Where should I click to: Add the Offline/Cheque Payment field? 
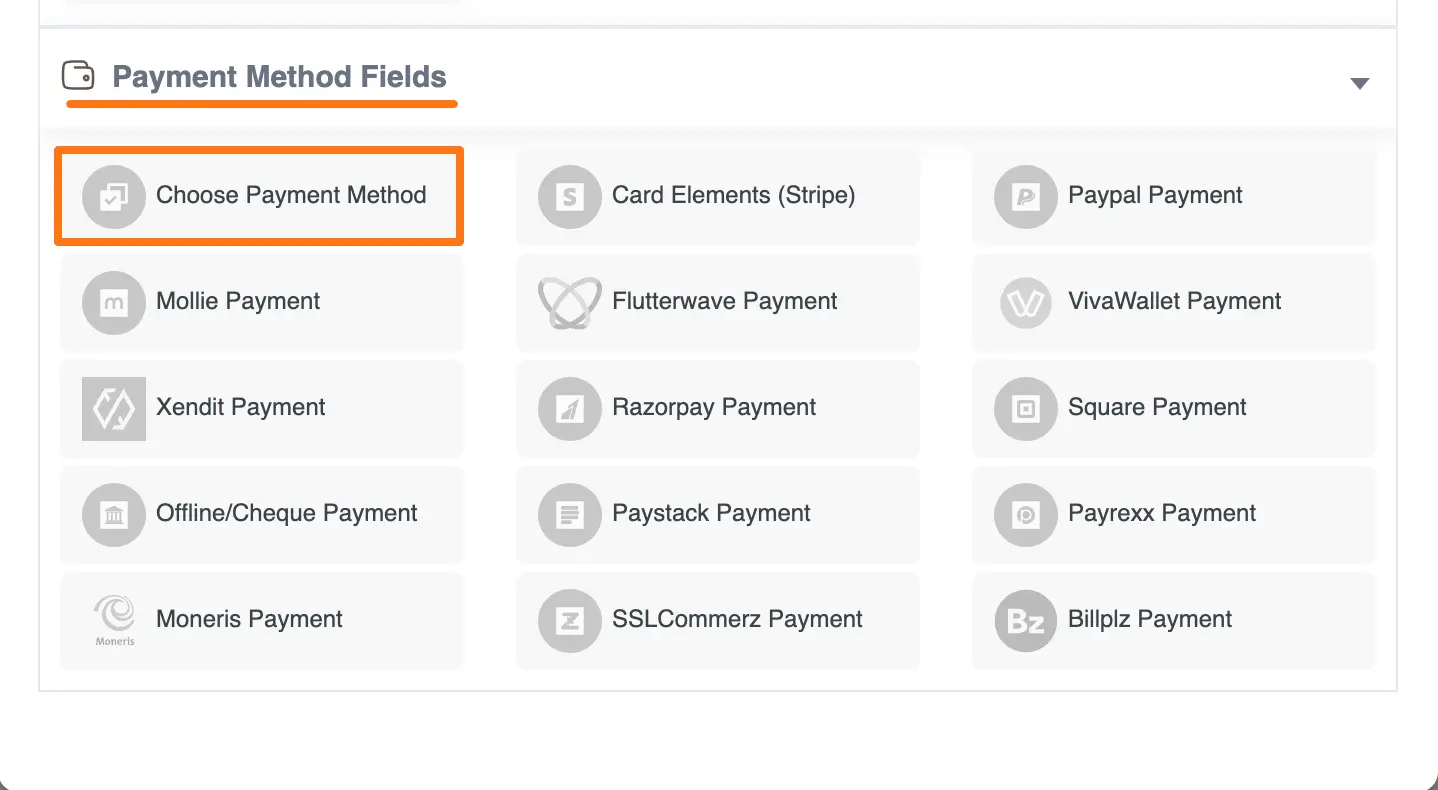(262, 514)
